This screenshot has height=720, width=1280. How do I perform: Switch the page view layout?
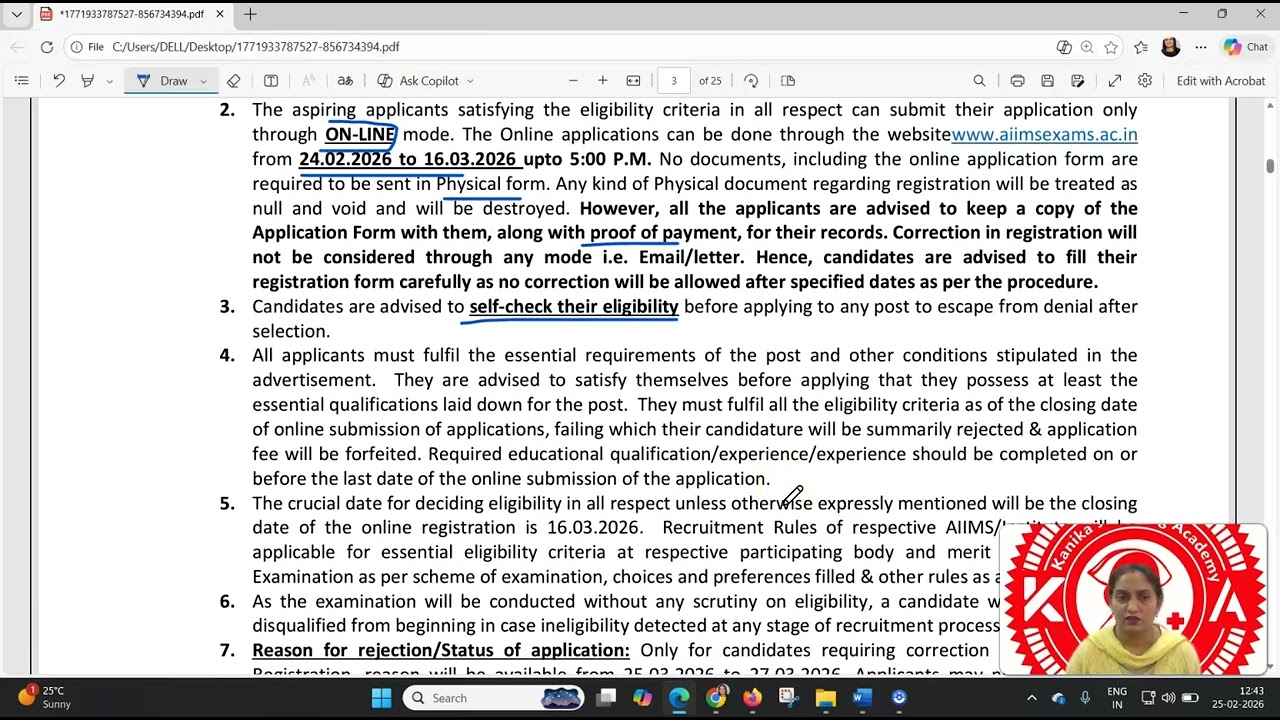point(788,81)
